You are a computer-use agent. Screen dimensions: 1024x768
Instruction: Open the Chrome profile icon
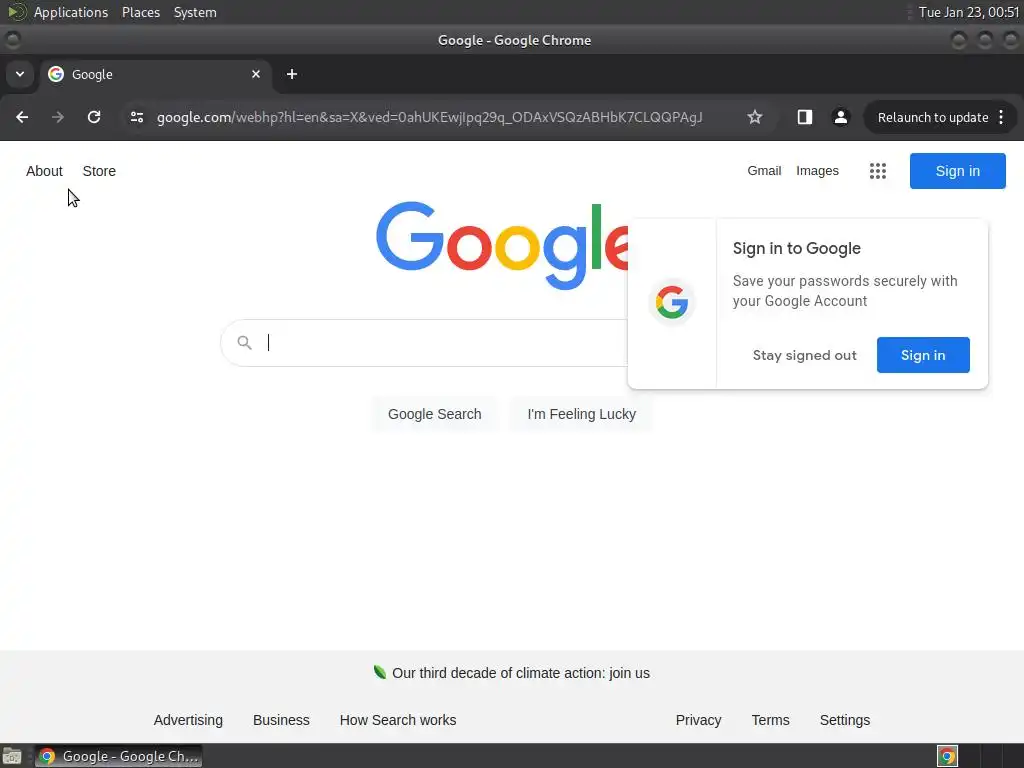(840, 117)
